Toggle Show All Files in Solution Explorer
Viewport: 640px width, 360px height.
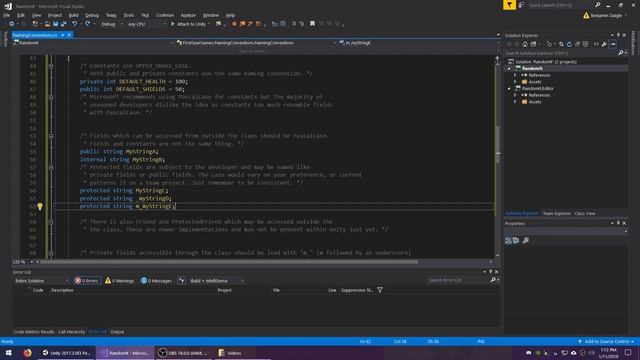[585, 44]
